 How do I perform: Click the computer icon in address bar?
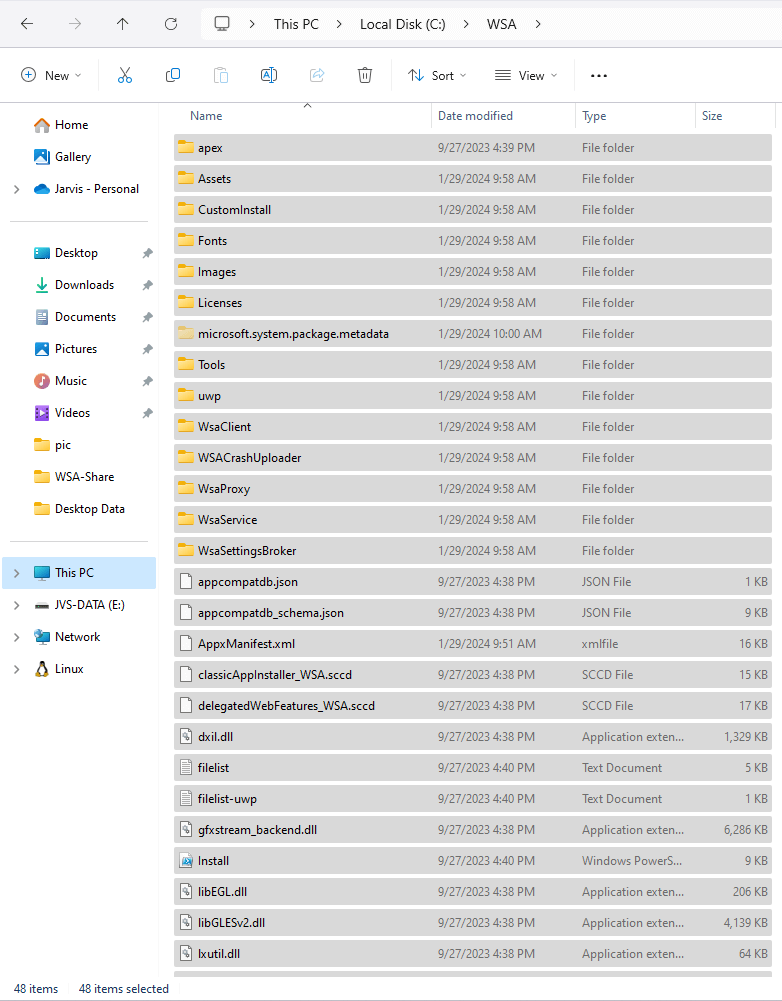[x=222, y=24]
